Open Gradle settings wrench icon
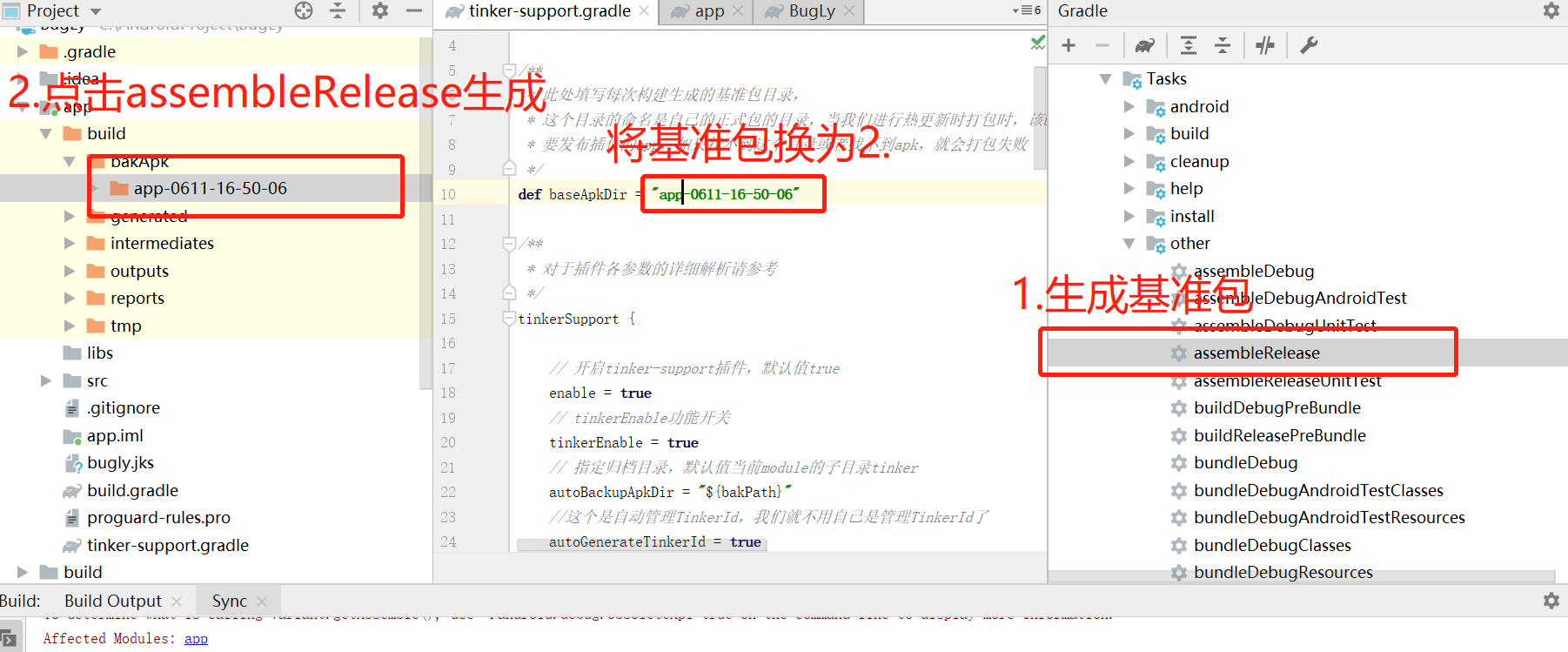Screen dimensions: 1568x652 click(x=1309, y=45)
